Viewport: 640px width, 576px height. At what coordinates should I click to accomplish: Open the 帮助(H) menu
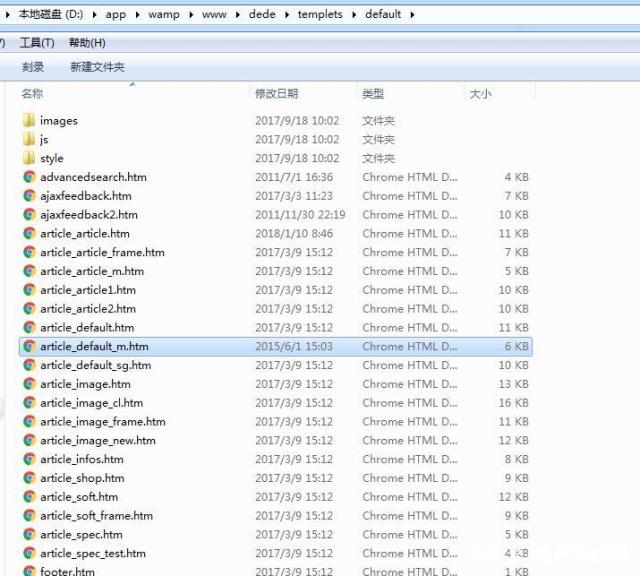pos(87,42)
